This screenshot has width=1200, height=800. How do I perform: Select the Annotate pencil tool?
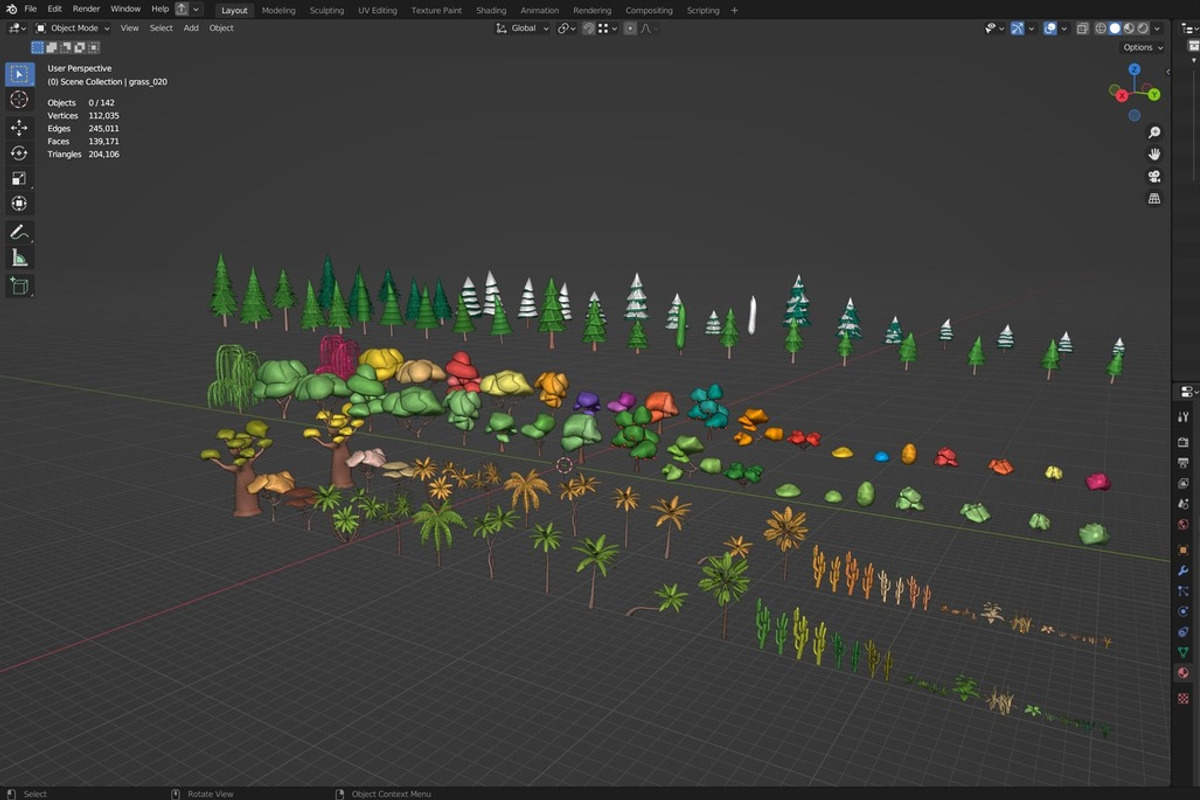(x=19, y=232)
